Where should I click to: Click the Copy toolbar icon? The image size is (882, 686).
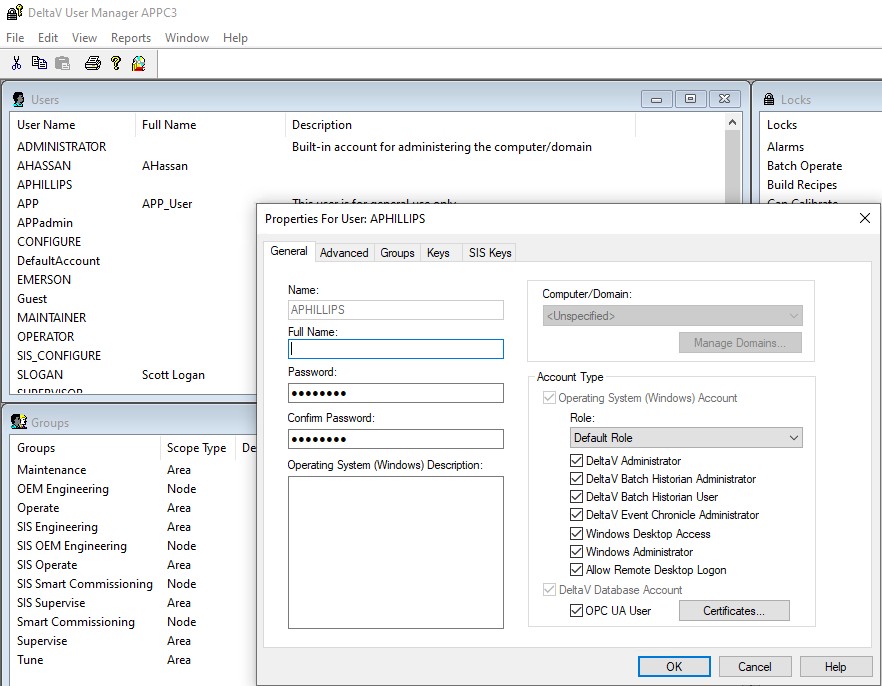[x=39, y=63]
